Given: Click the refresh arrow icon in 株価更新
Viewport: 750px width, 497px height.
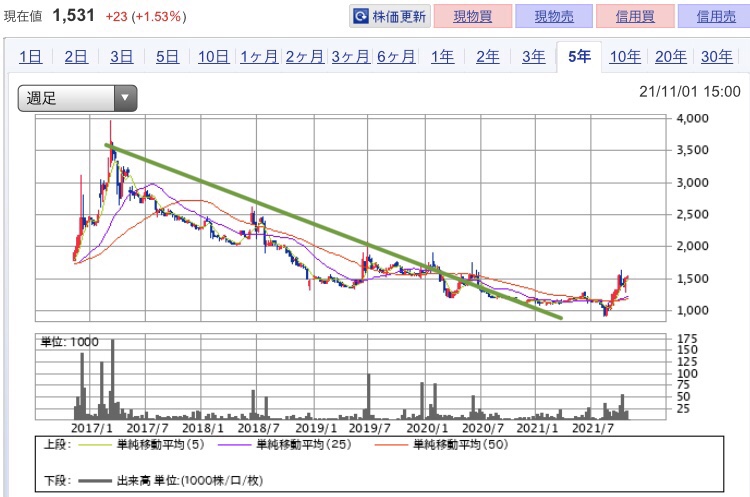Looking at the screenshot, I should point(360,17).
